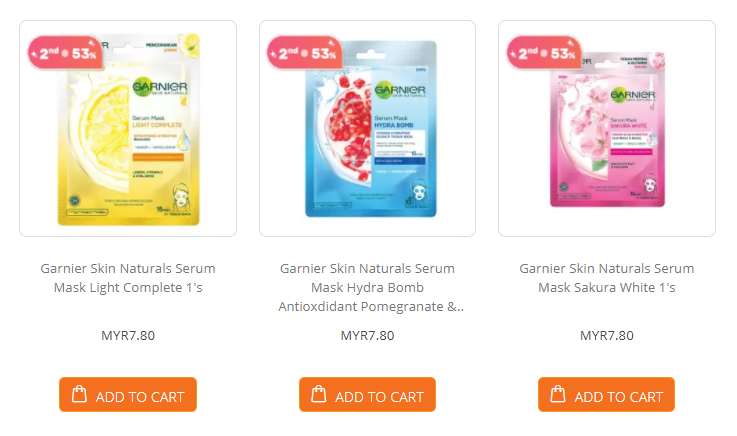View the blue Hydra Bomb mask product image
Image resolution: width=737 pixels, height=436 pixels.
(368, 128)
